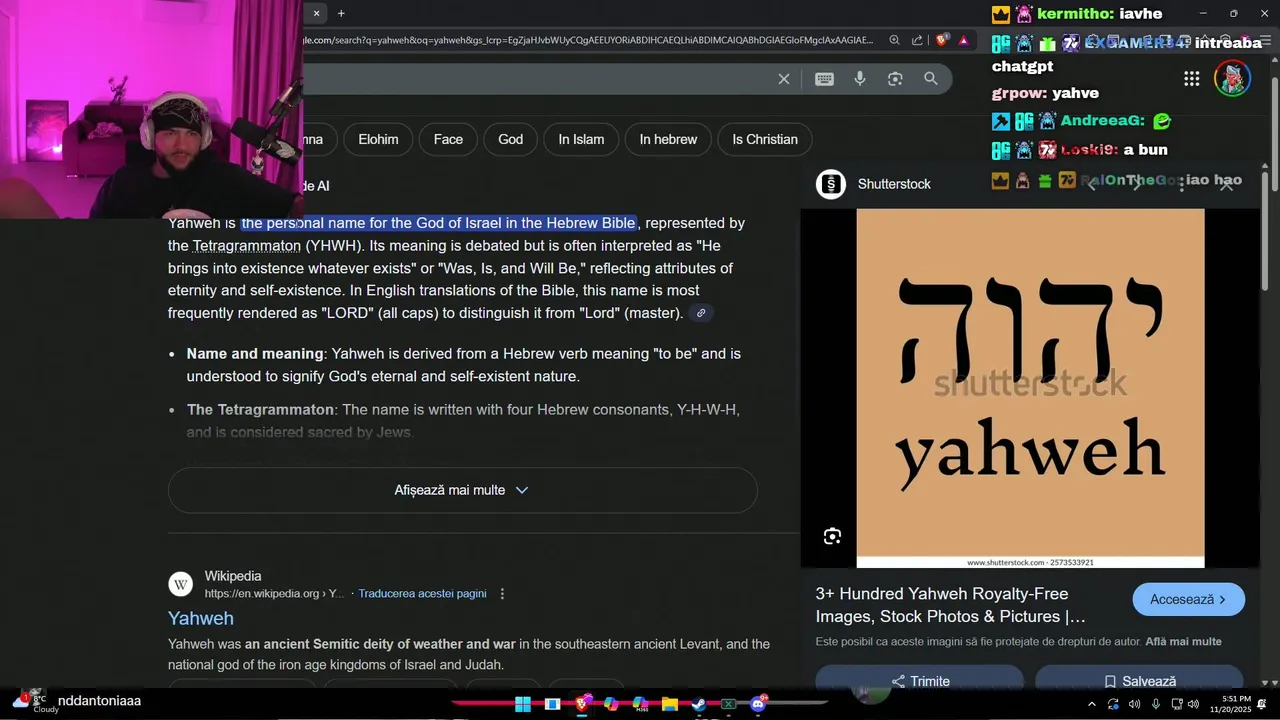1280x720 pixels.
Task: Open the notification bell in system tray
Action: tap(1262, 704)
